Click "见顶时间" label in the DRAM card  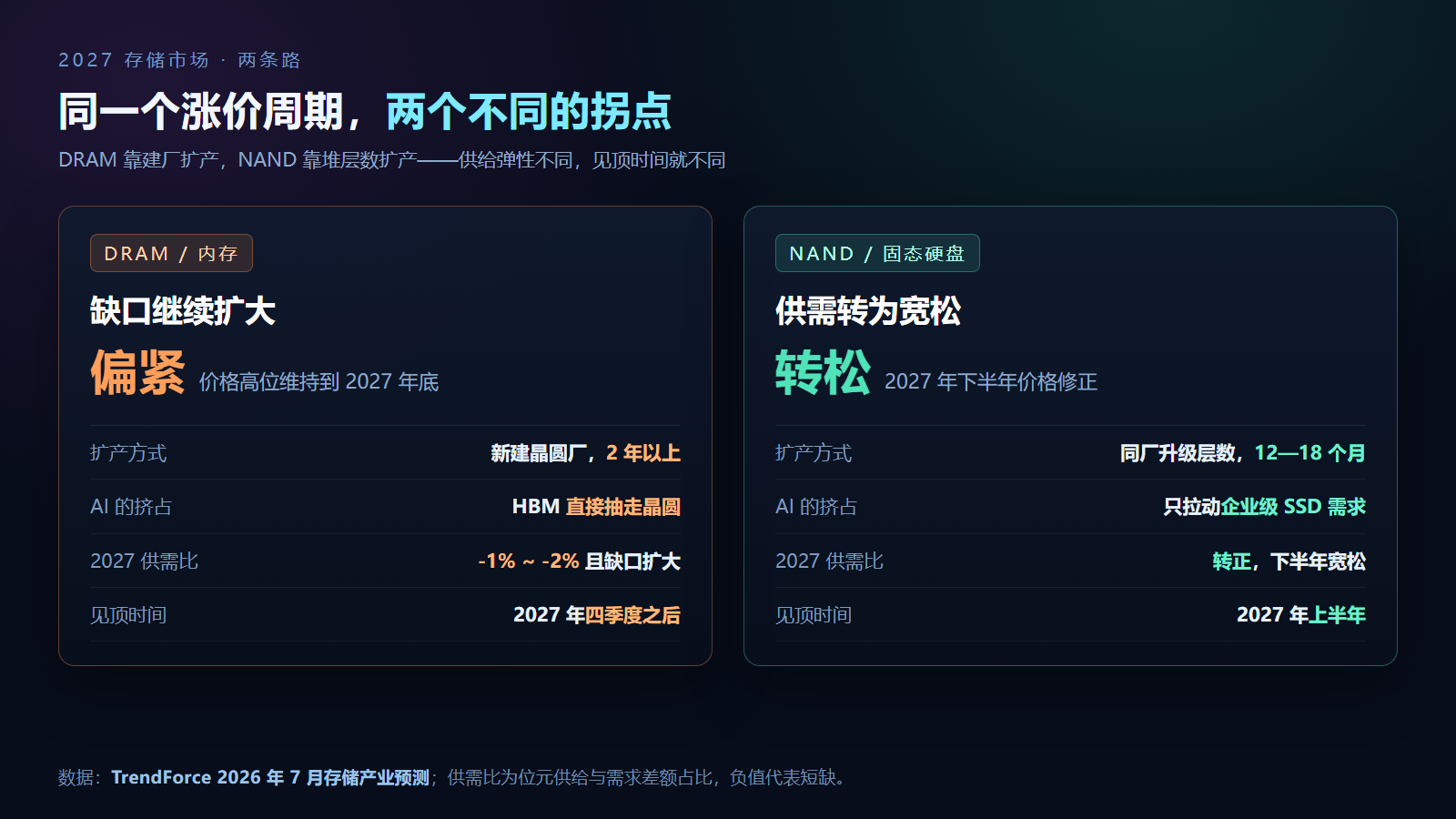coord(128,615)
